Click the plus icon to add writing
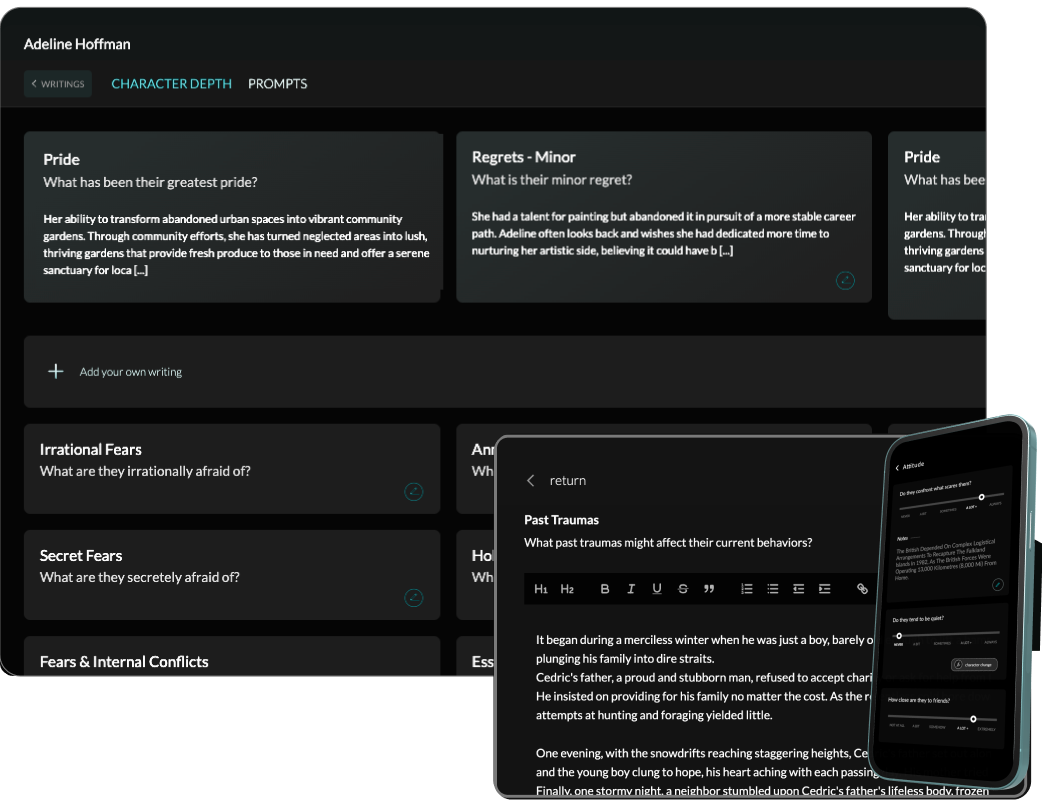Screen dimensions: 1042x800 56,371
